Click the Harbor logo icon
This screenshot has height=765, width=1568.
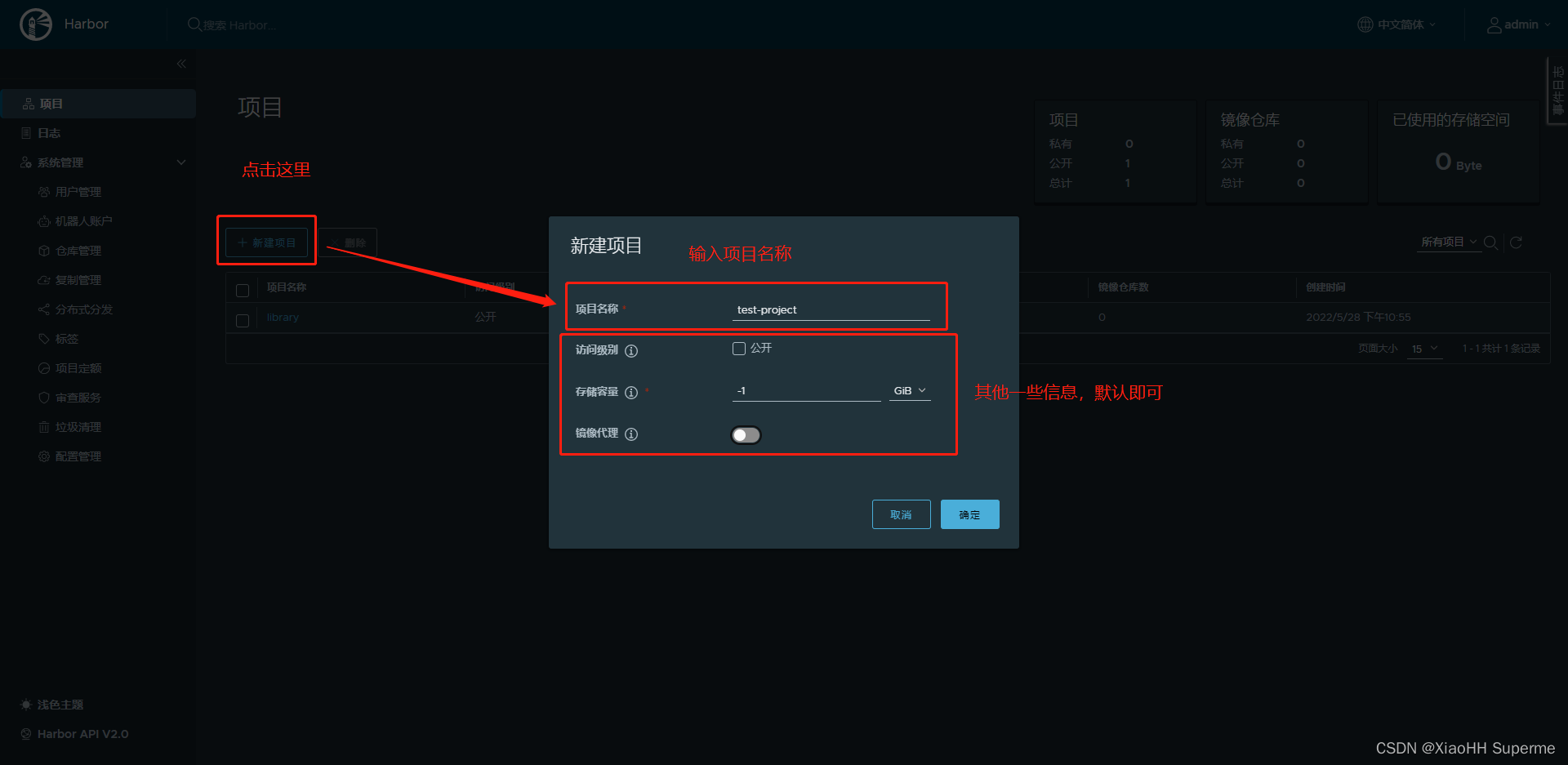(x=36, y=24)
